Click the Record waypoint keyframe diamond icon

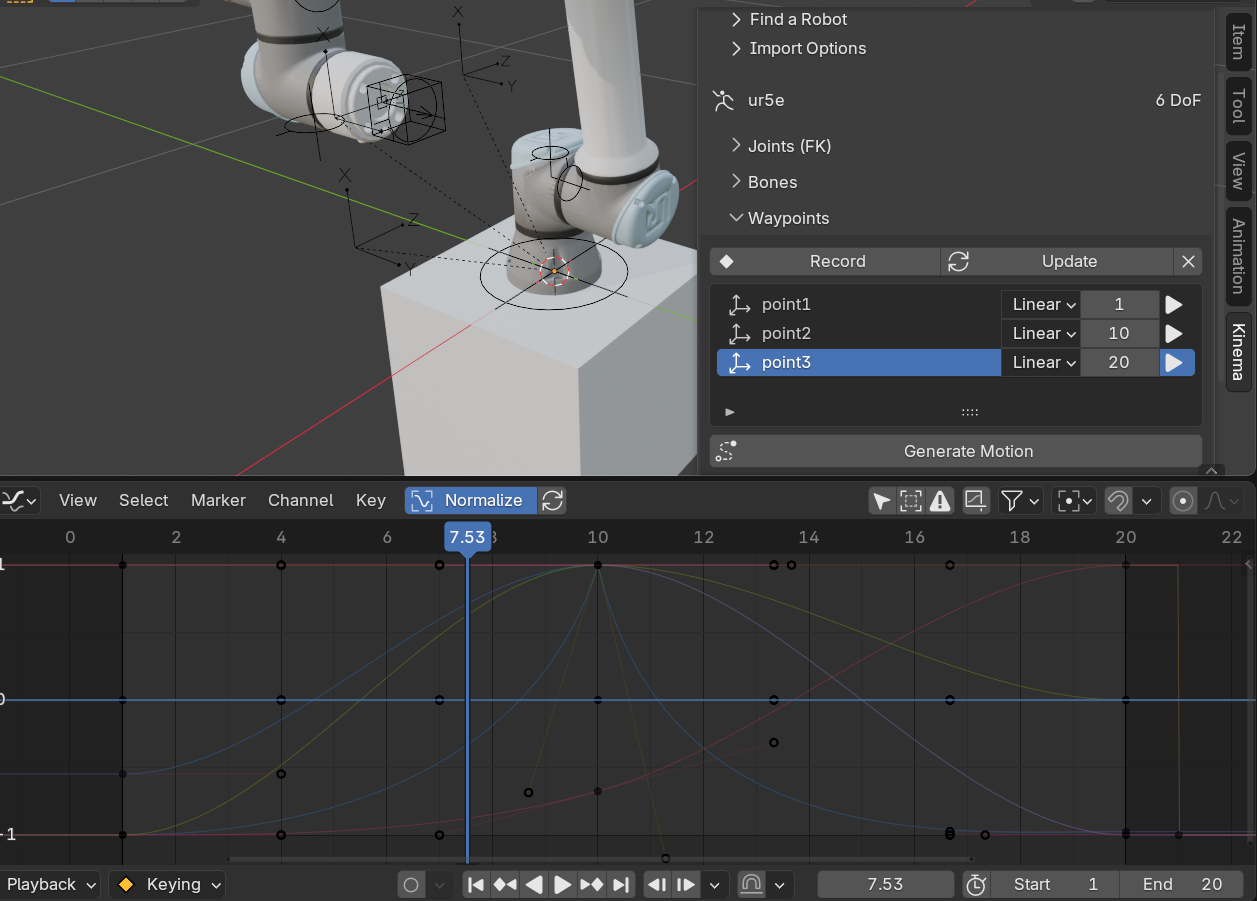point(727,261)
